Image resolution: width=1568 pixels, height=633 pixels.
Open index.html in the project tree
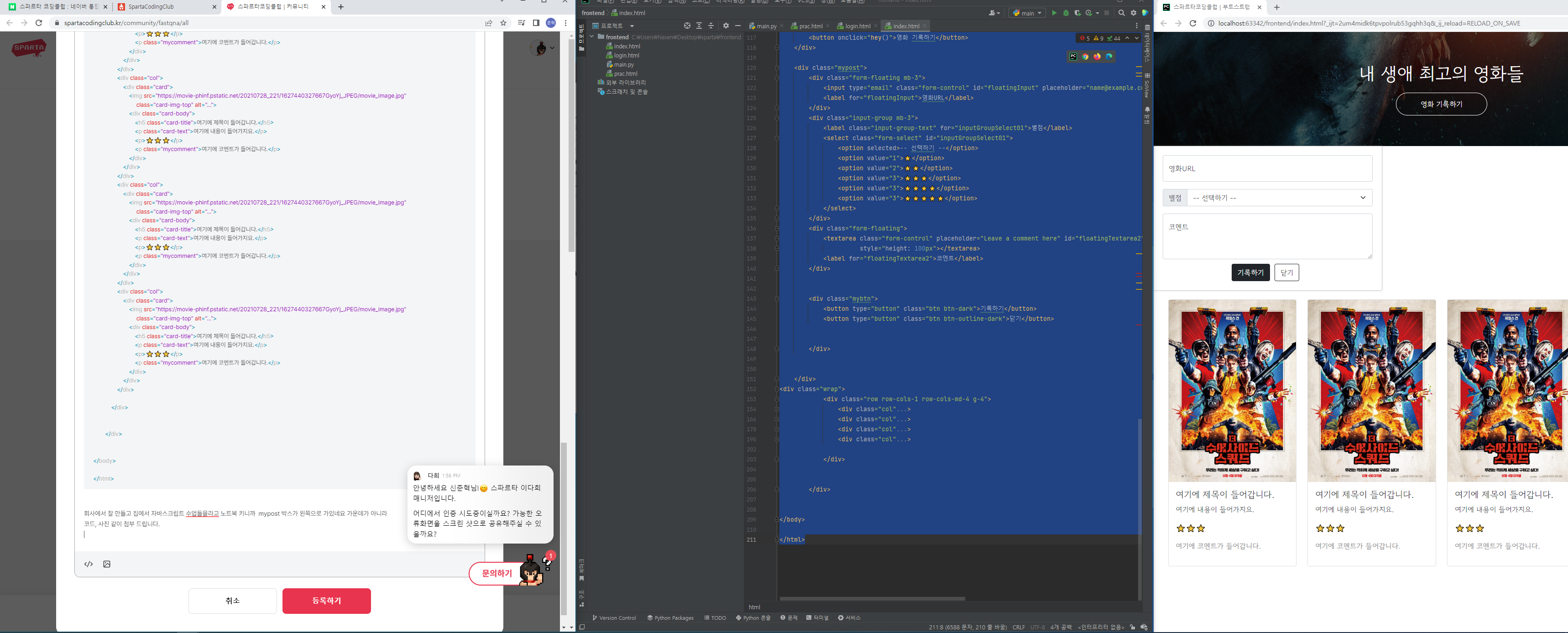[627, 46]
